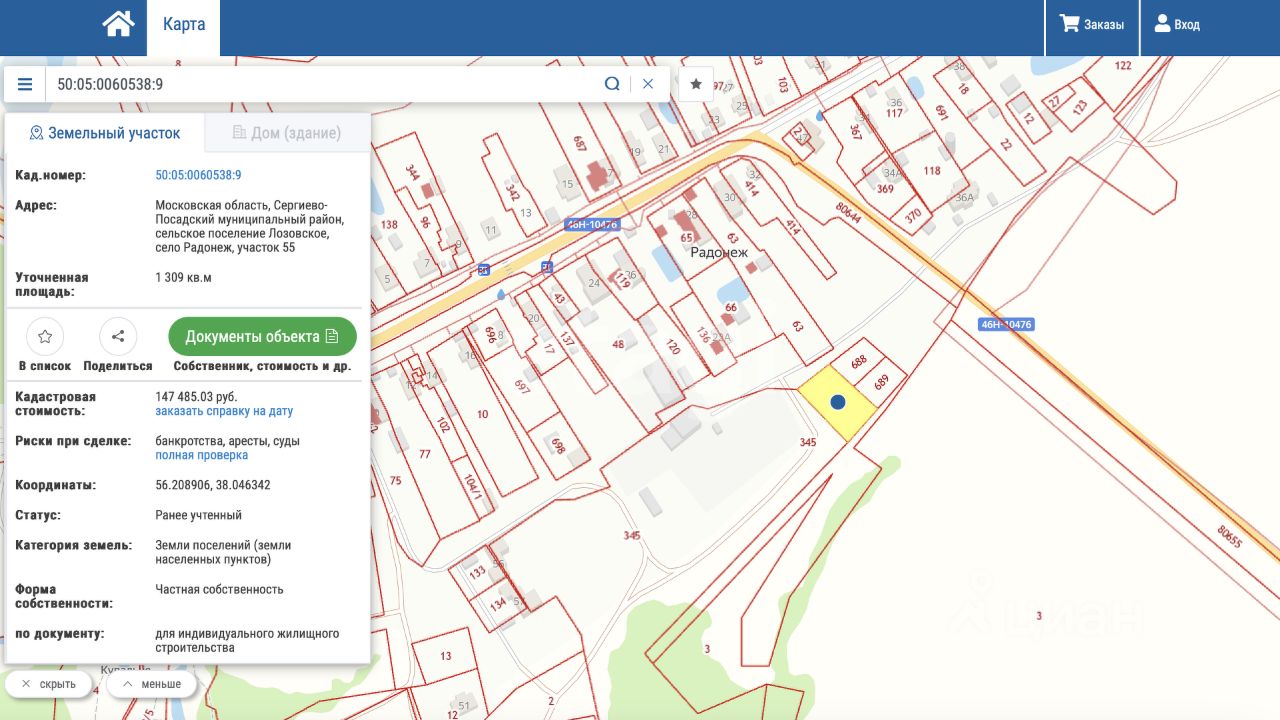Viewport: 1280px width, 720px height.
Task: Switch to Земельный участок tab
Action: 105,133
